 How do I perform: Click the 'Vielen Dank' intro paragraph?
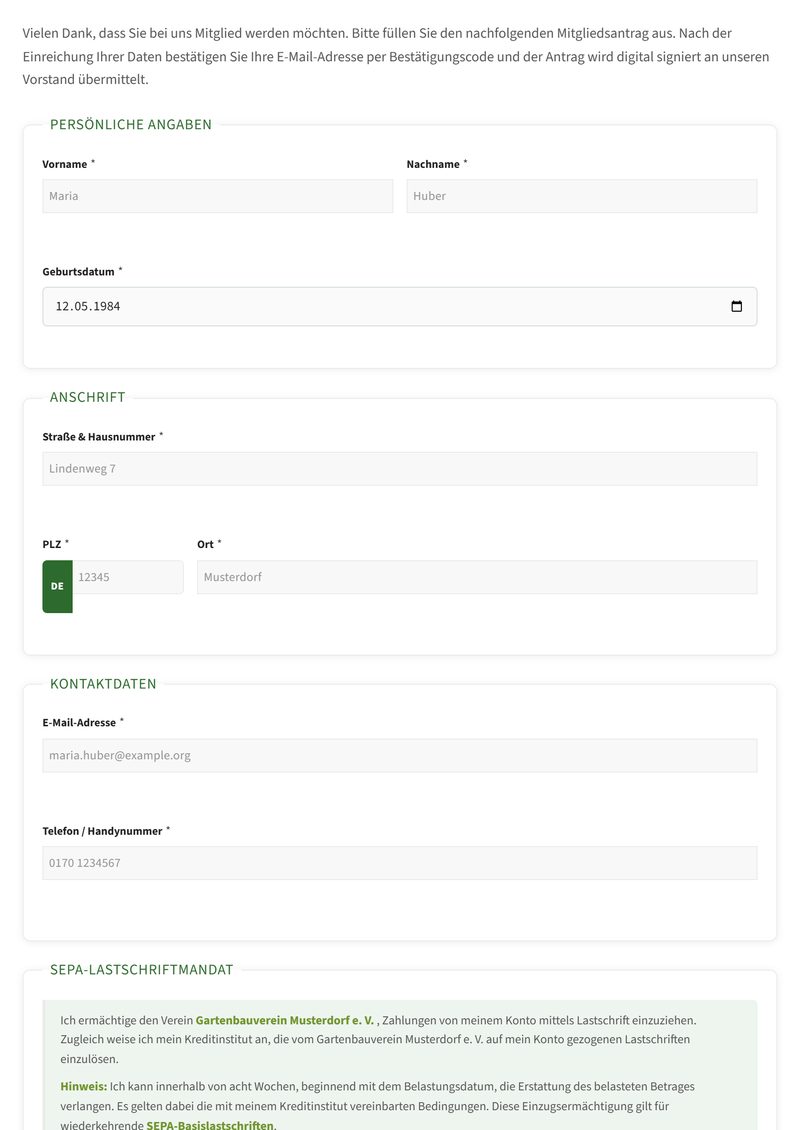(x=396, y=56)
